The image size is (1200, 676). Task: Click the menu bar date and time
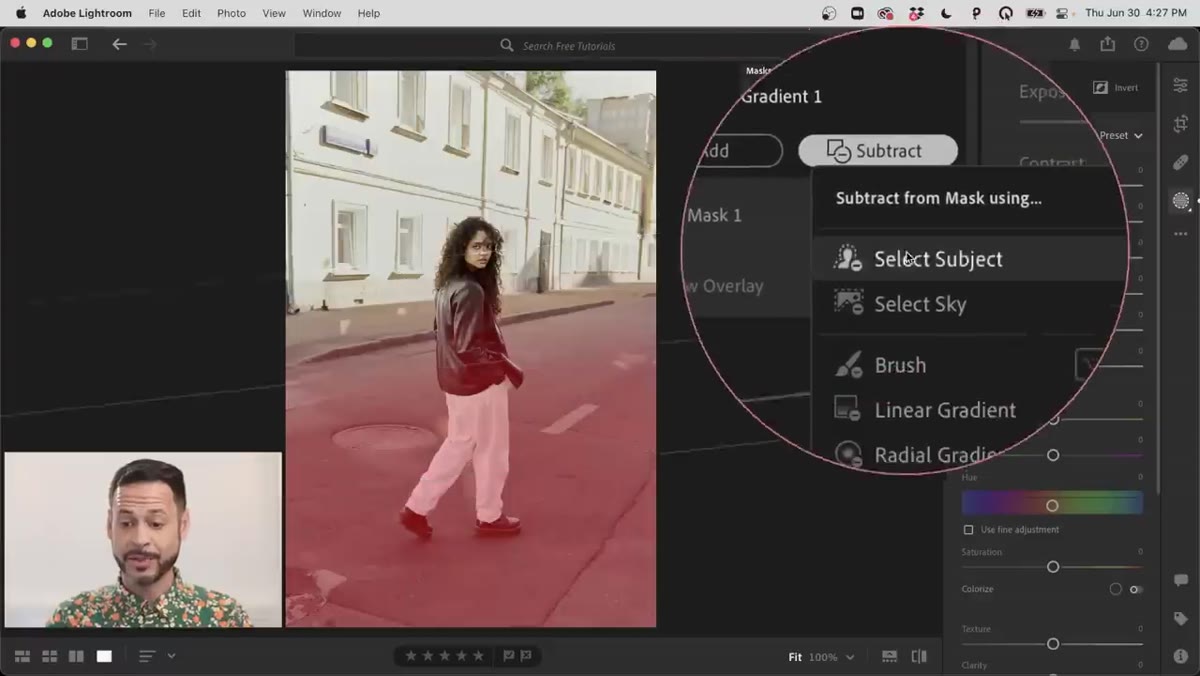tap(1136, 13)
